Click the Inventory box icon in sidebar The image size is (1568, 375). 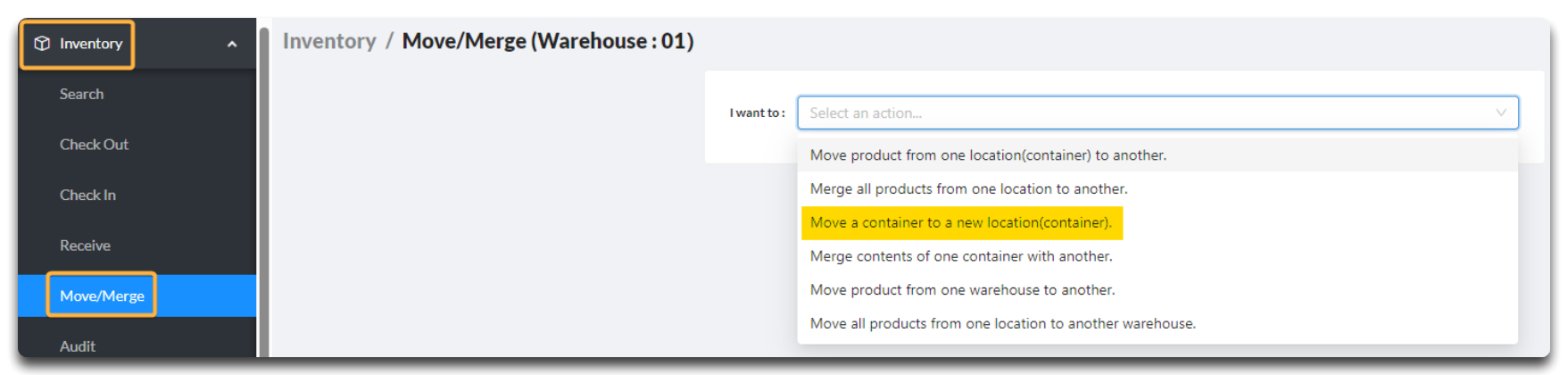point(41,43)
